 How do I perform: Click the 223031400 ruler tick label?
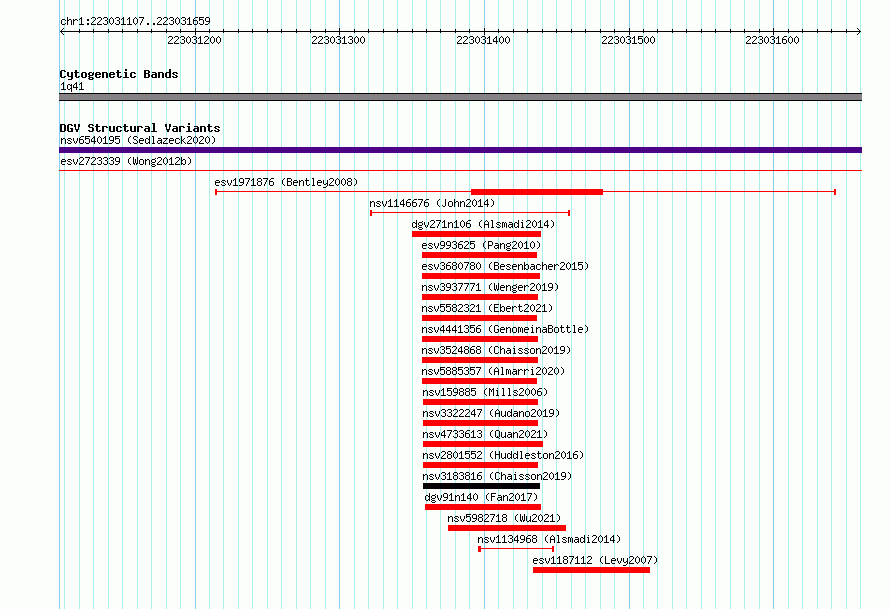tap(483, 40)
